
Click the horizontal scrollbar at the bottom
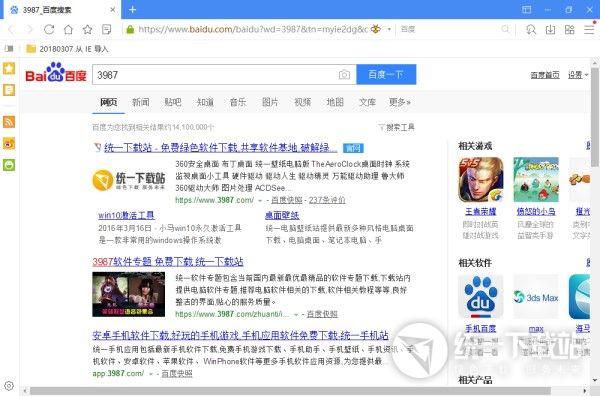click(x=304, y=391)
